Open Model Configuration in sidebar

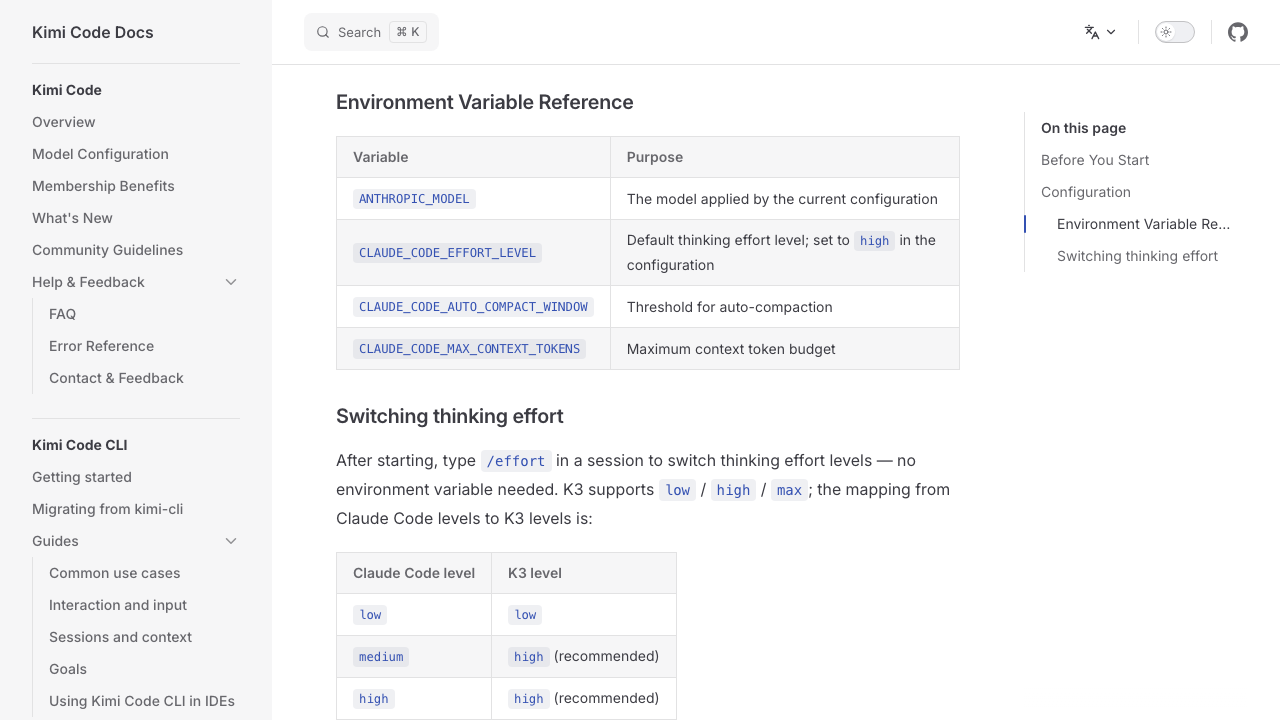(x=100, y=154)
